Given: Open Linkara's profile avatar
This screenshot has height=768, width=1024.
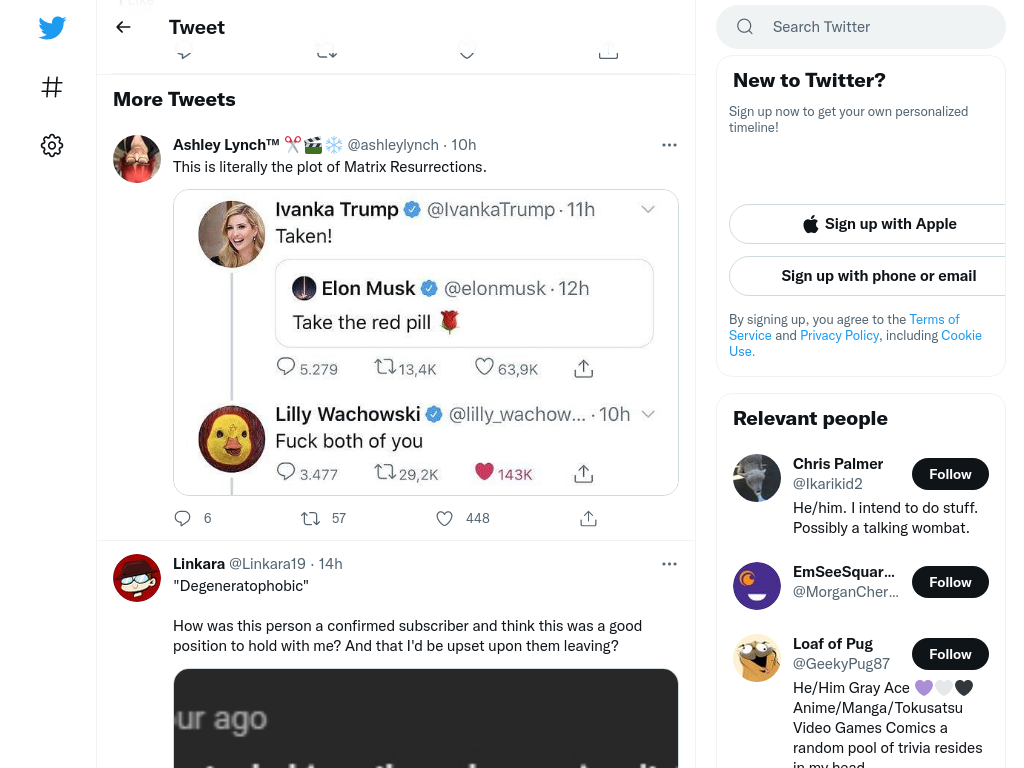Looking at the screenshot, I should (x=136, y=578).
